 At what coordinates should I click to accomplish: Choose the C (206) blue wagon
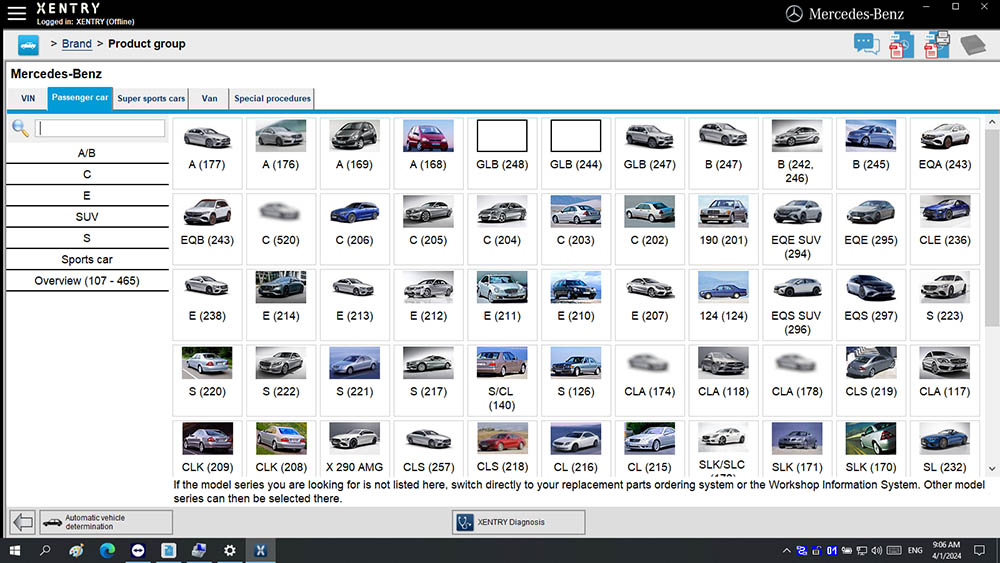coord(355,228)
